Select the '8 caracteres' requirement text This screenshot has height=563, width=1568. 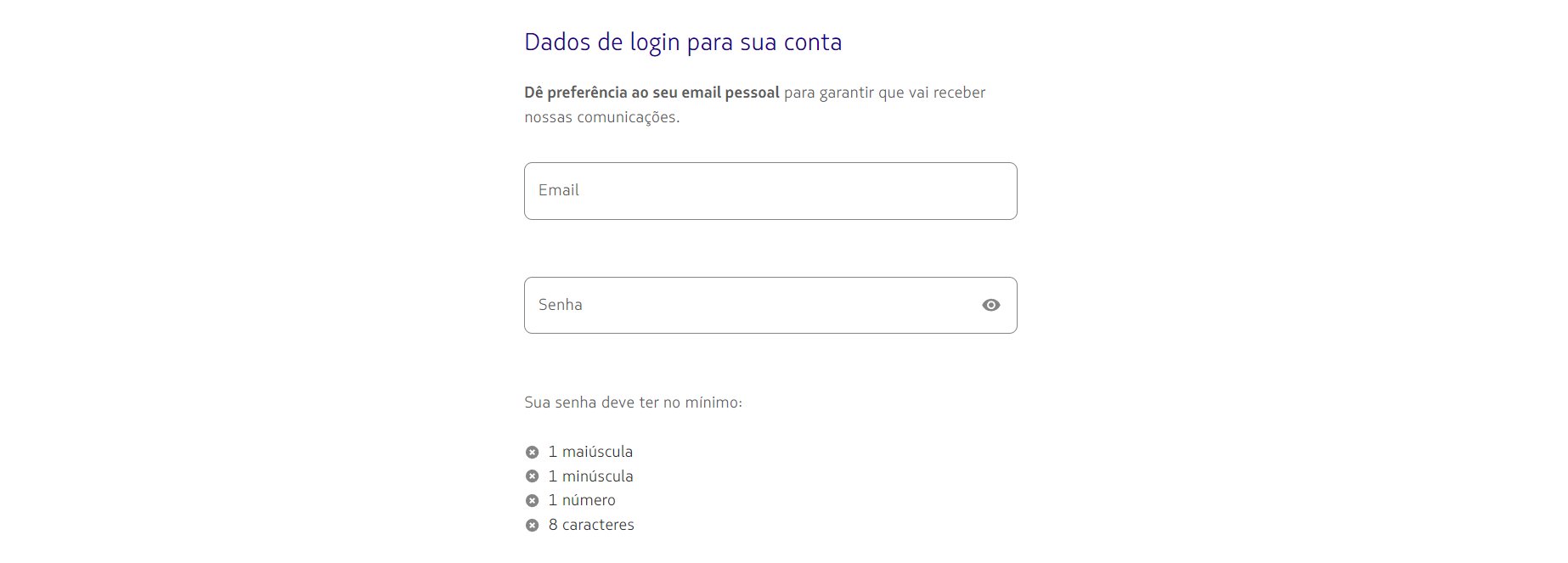(x=591, y=525)
